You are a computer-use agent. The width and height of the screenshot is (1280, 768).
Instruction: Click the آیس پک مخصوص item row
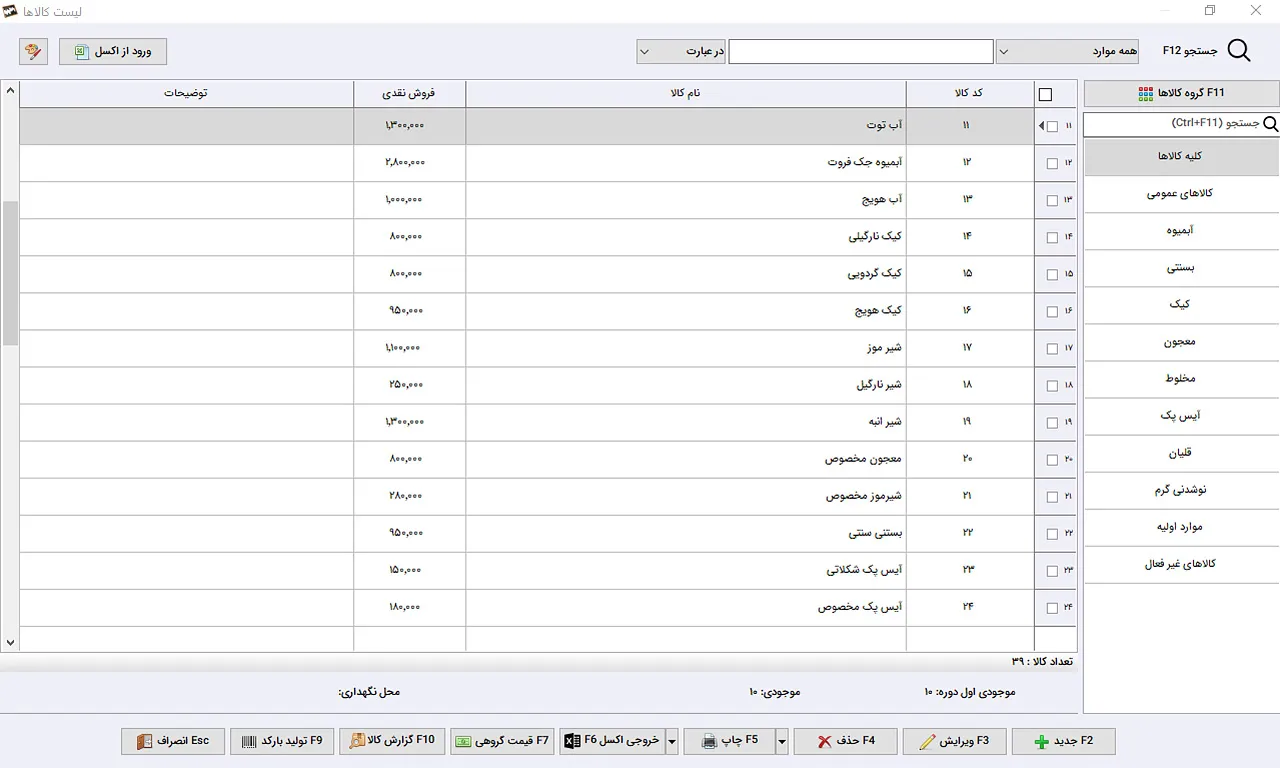pos(548,608)
